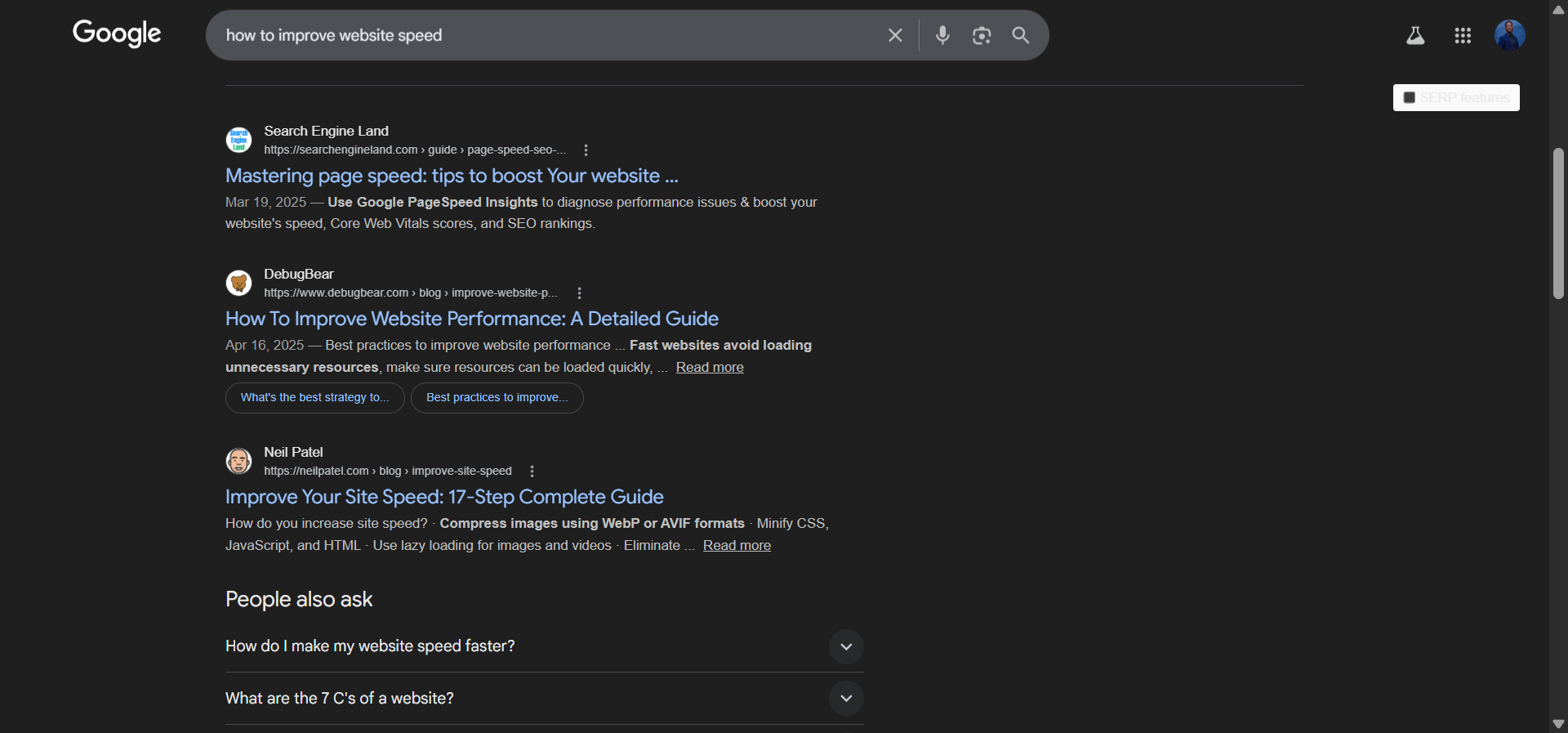Viewport: 1568px width, 733px height.
Task: Open the Google account profile avatar
Action: (x=1510, y=35)
